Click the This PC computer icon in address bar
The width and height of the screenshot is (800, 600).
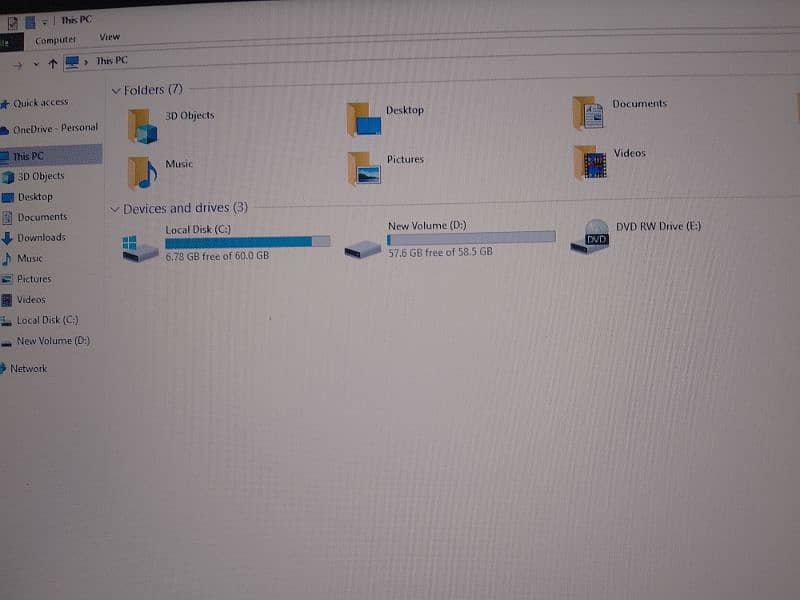click(72, 63)
